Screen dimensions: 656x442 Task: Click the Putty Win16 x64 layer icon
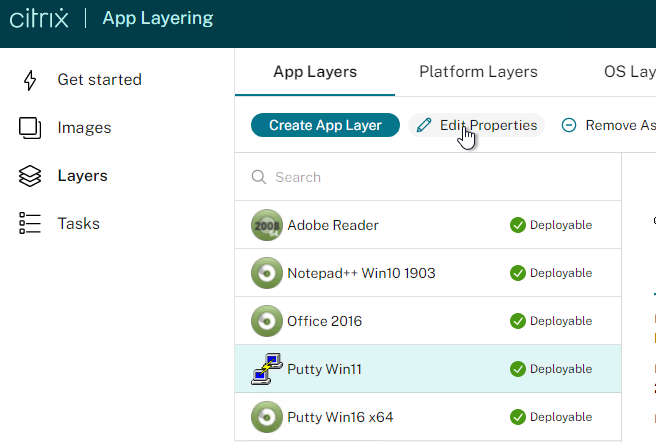pos(266,417)
